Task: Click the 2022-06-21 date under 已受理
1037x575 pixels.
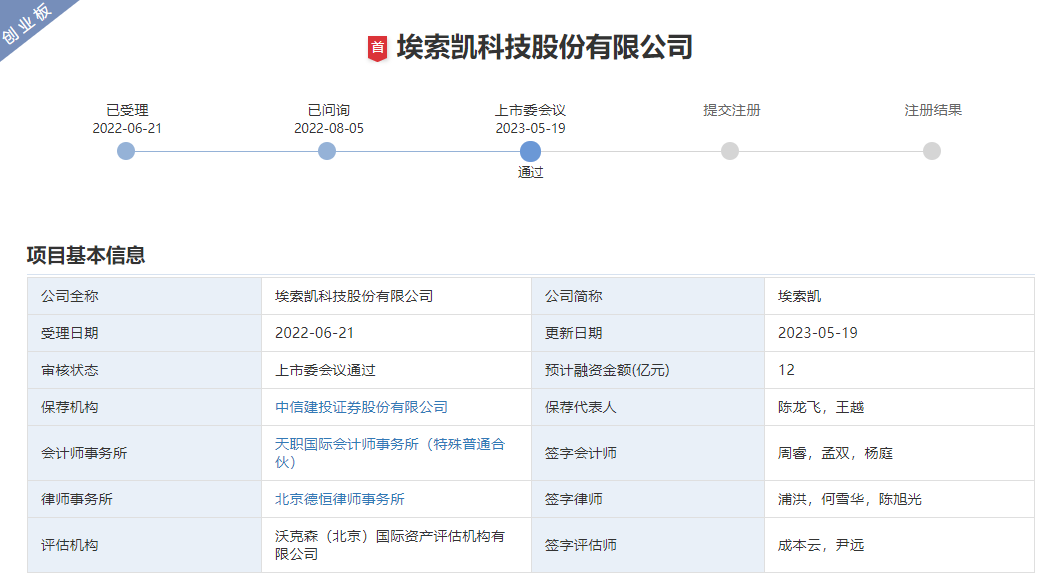Action: (x=127, y=128)
